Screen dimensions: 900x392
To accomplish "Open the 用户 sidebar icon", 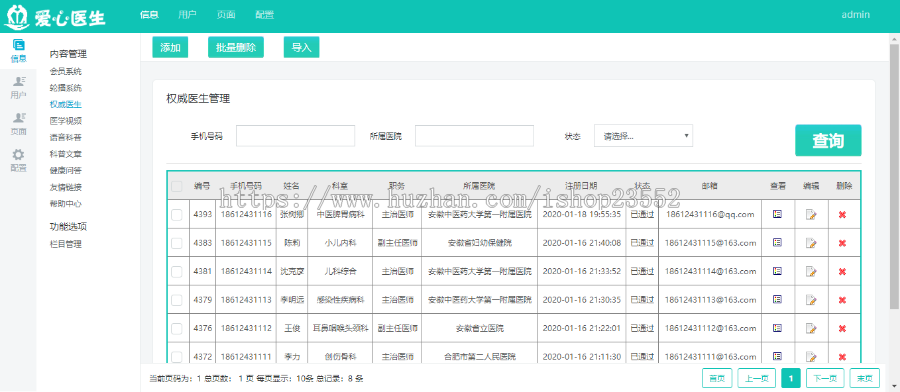I will pyautogui.click(x=18, y=87).
